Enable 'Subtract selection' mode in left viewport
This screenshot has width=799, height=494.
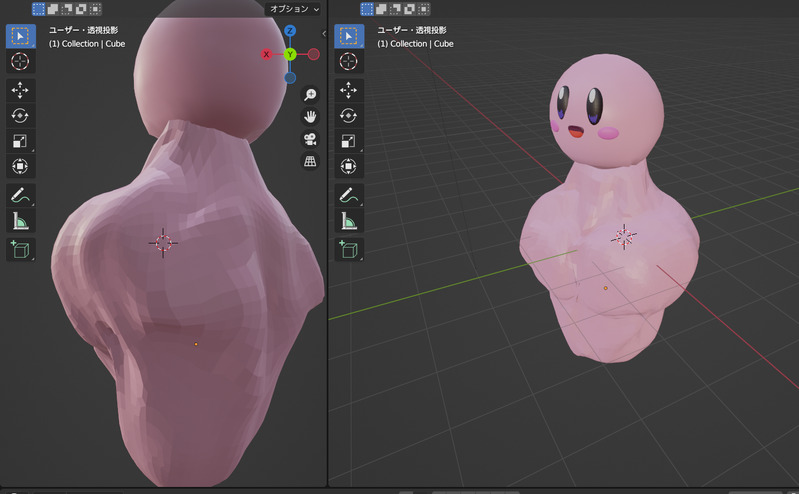[67, 9]
